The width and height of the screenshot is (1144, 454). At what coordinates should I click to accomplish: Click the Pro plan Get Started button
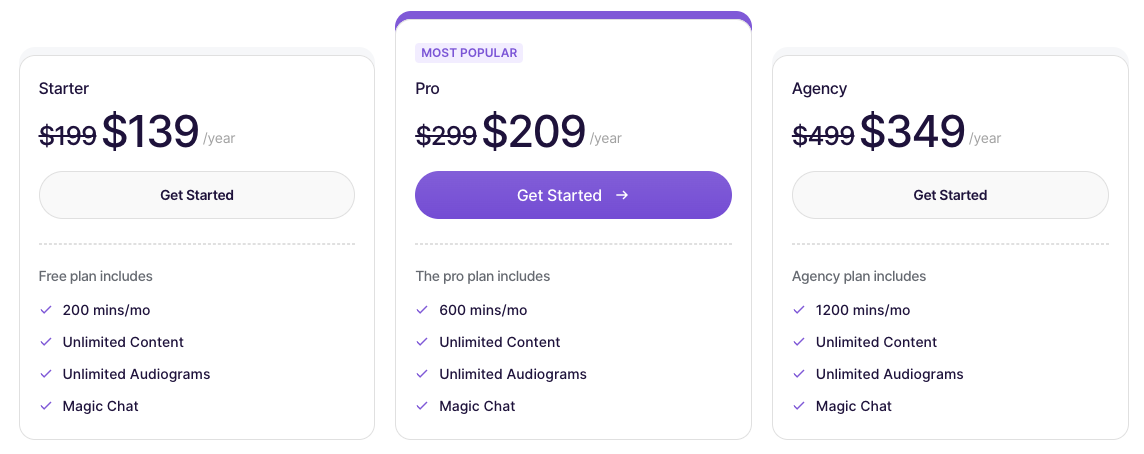572,195
